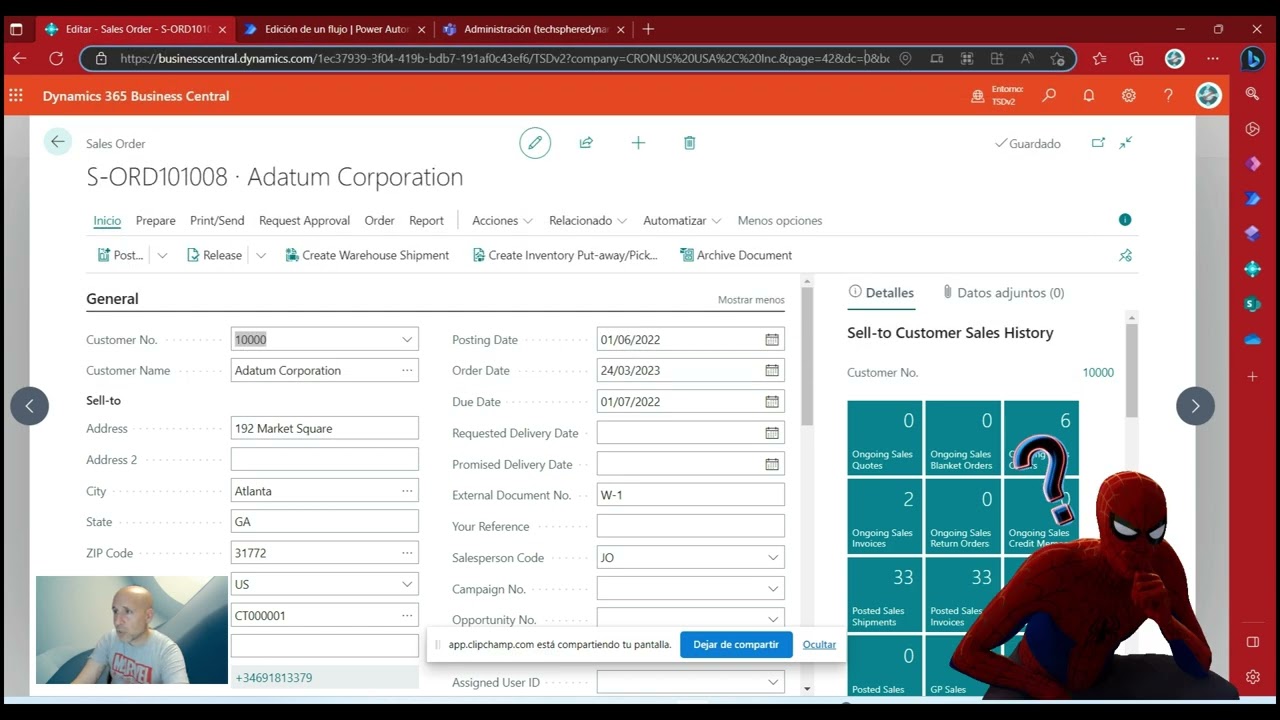The height and width of the screenshot is (720, 1280).
Task: Click the pin action bar icon
Action: tap(1125, 255)
